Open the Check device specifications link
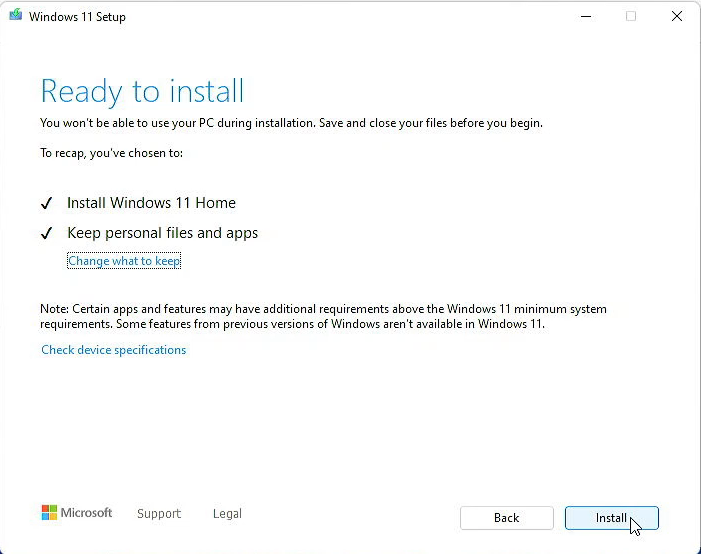The height and width of the screenshot is (554, 701). 113,350
